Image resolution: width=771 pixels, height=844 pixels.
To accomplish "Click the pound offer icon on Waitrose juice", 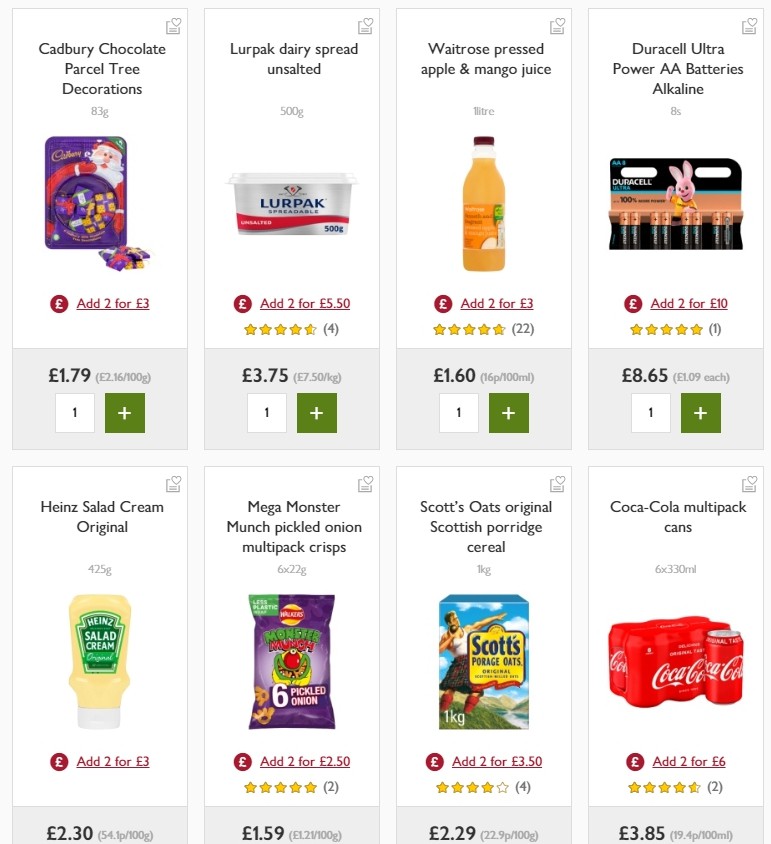I will pos(442,303).
